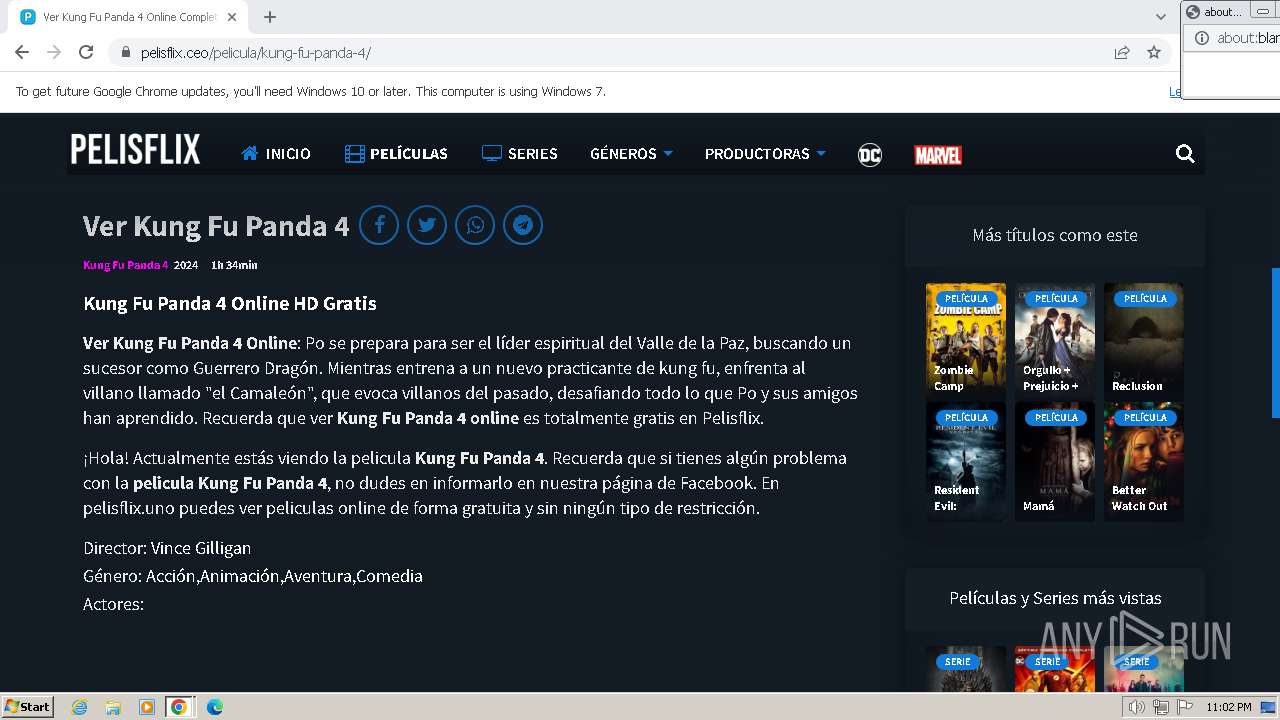Image resolution: width=1280 pixels, height=720 pixels.
Task: Open Orgullo + Prejuicio movie thumbnail
Action: 1055,340
